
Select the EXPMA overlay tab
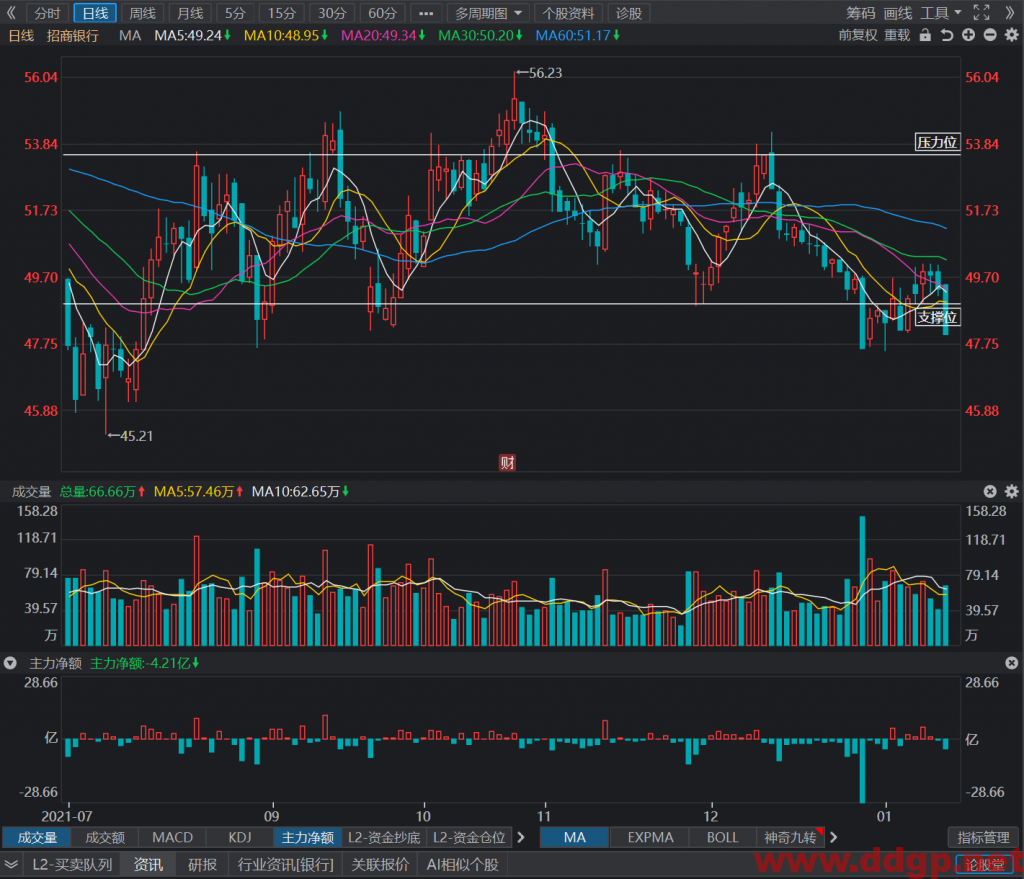point(650,837)
